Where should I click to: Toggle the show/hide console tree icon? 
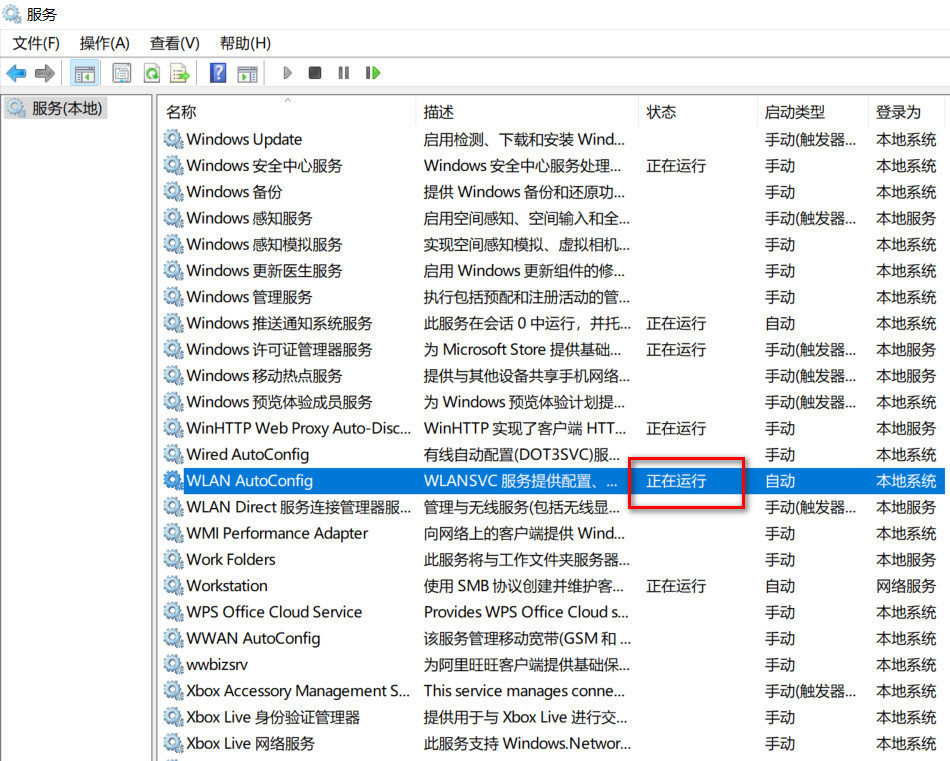point(85,72)
